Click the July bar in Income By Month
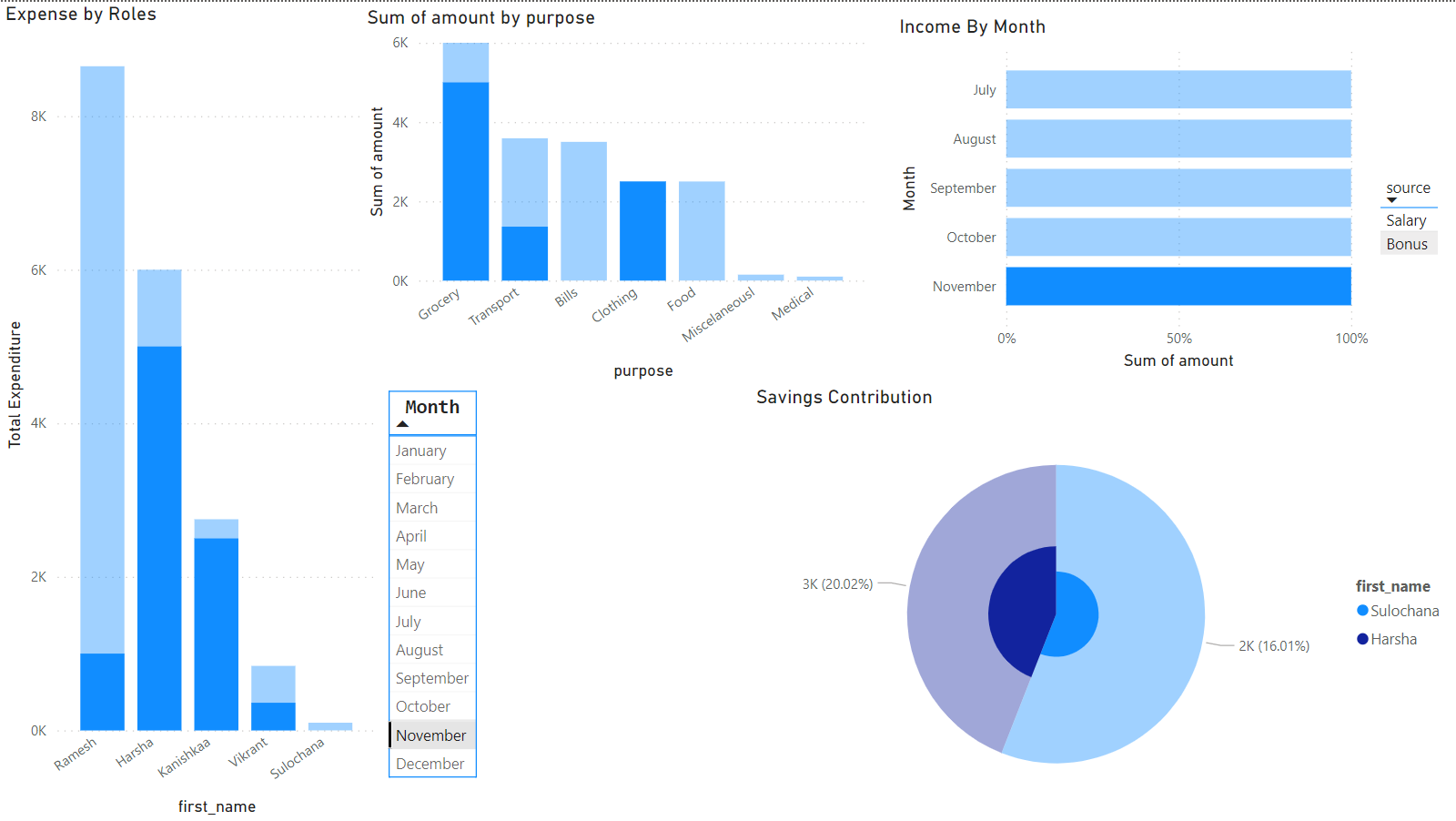 pos(1178,89)
